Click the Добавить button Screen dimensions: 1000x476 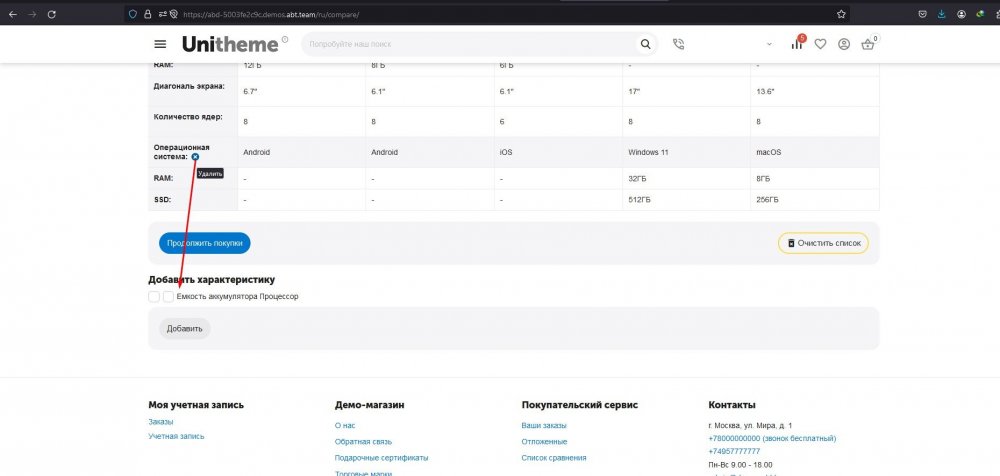[185, 329]
